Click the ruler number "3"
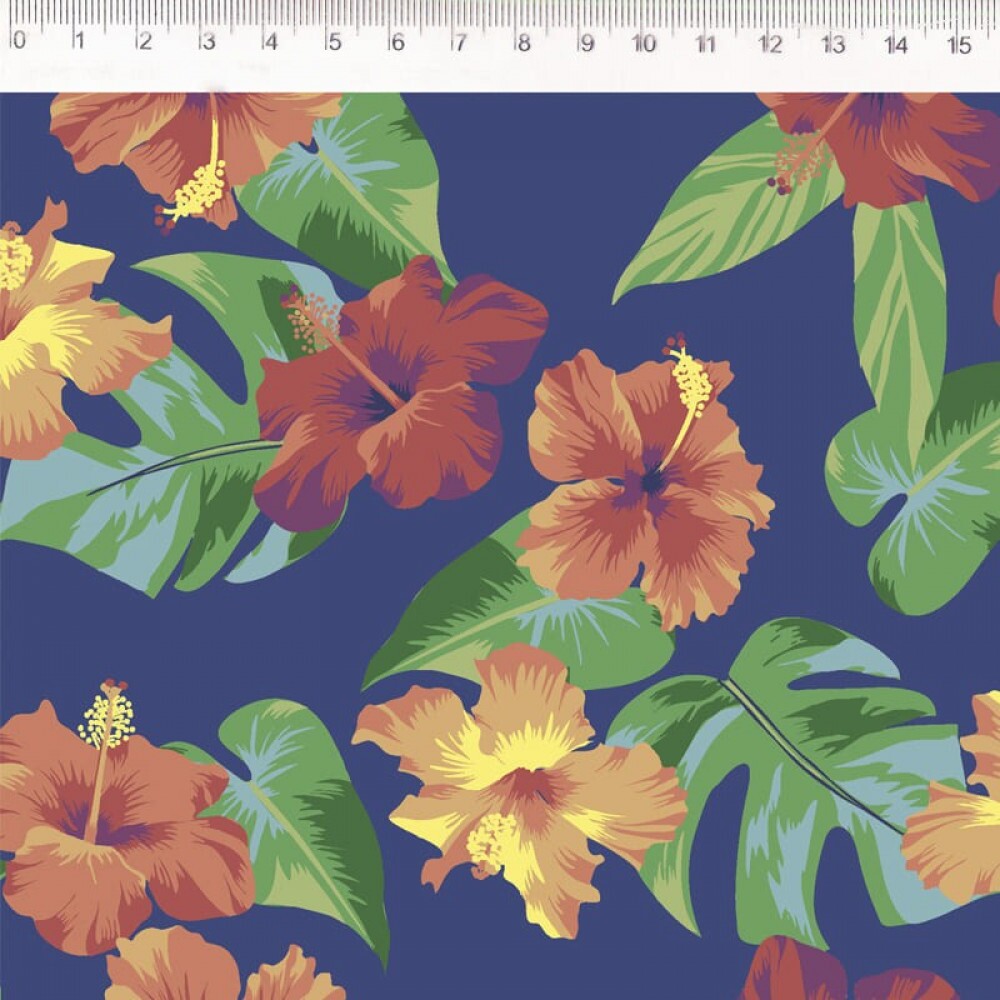Screen dimensions: 1000x1000 (208, 41)
